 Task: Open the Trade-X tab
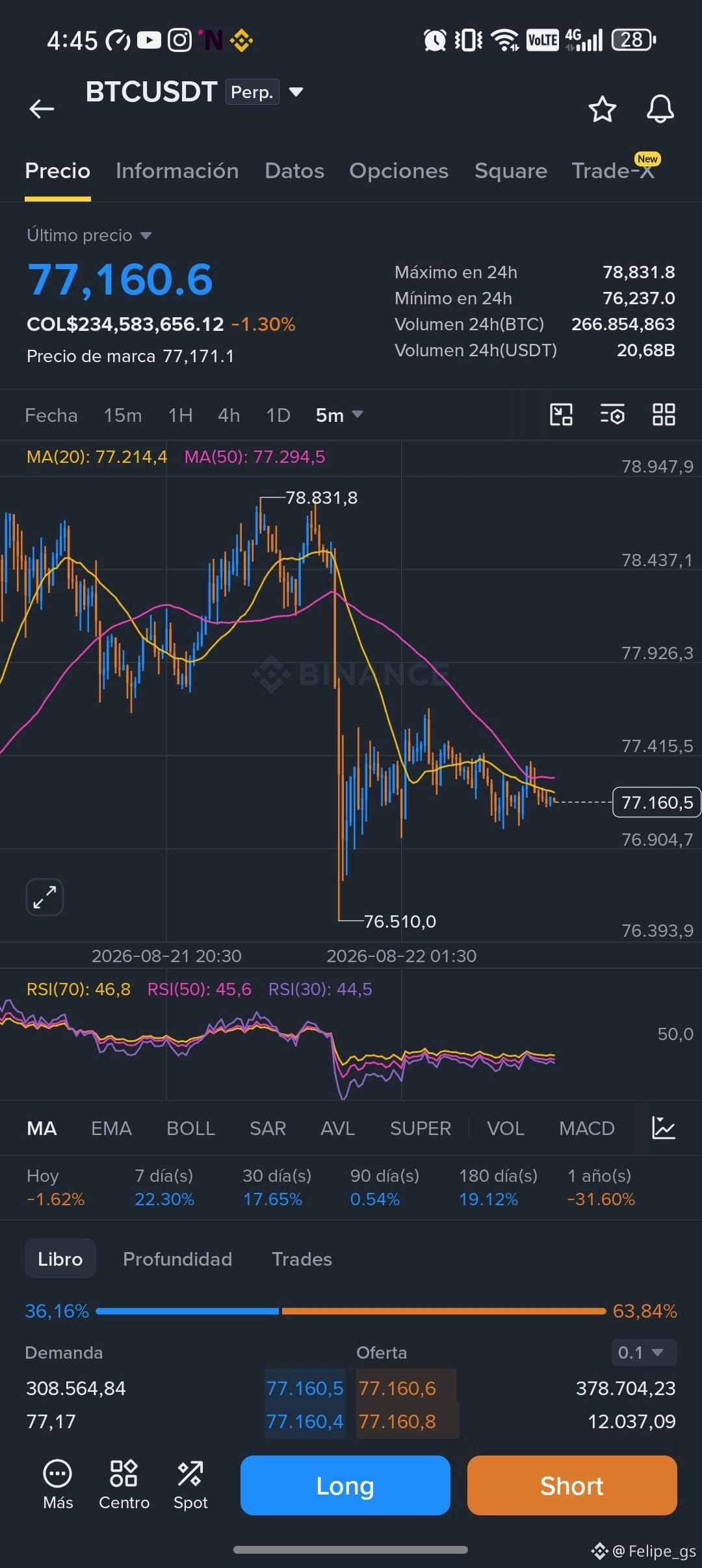pyautogui.click(x=613, y=171)
